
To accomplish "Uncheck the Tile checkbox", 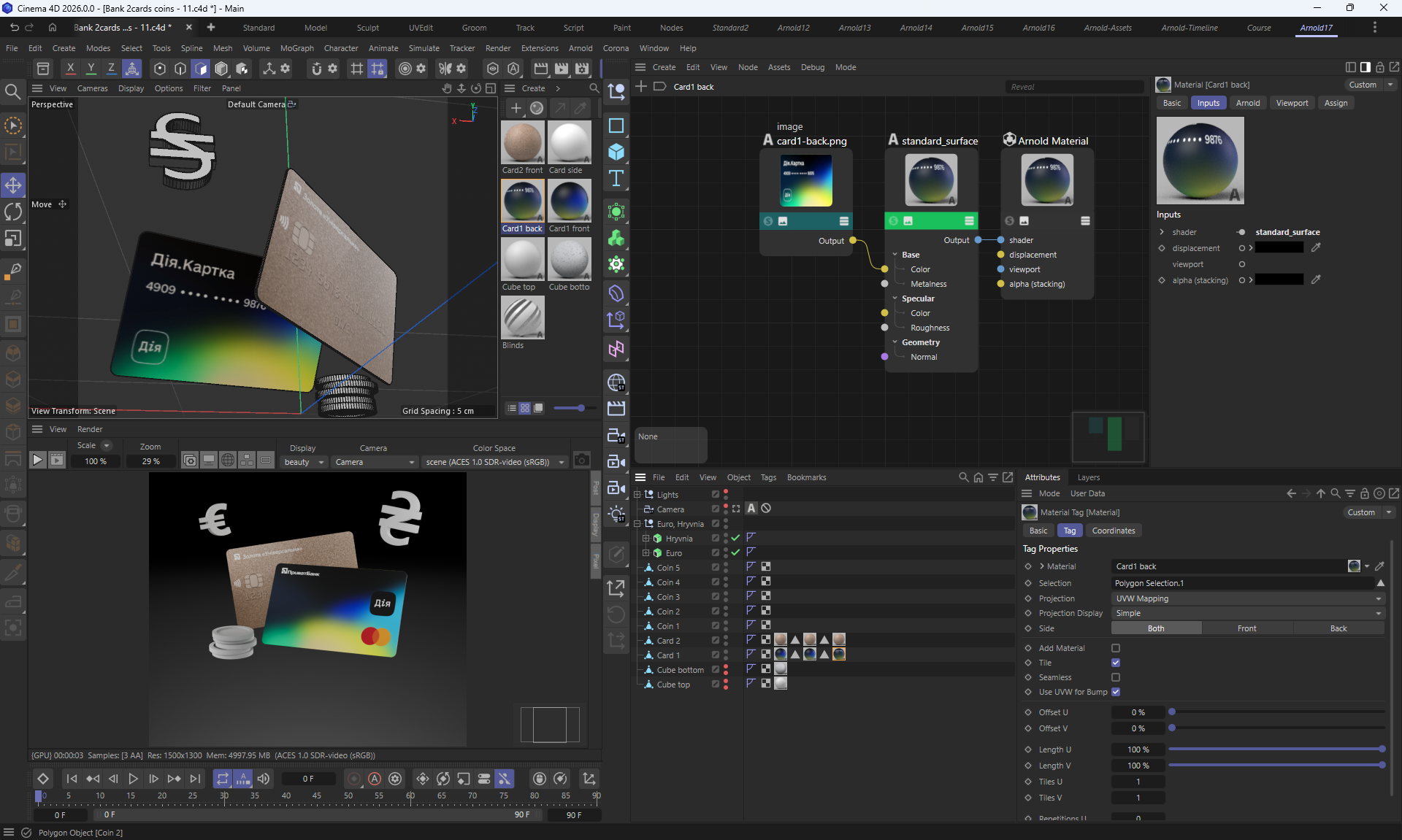I will click(1116, 663).
